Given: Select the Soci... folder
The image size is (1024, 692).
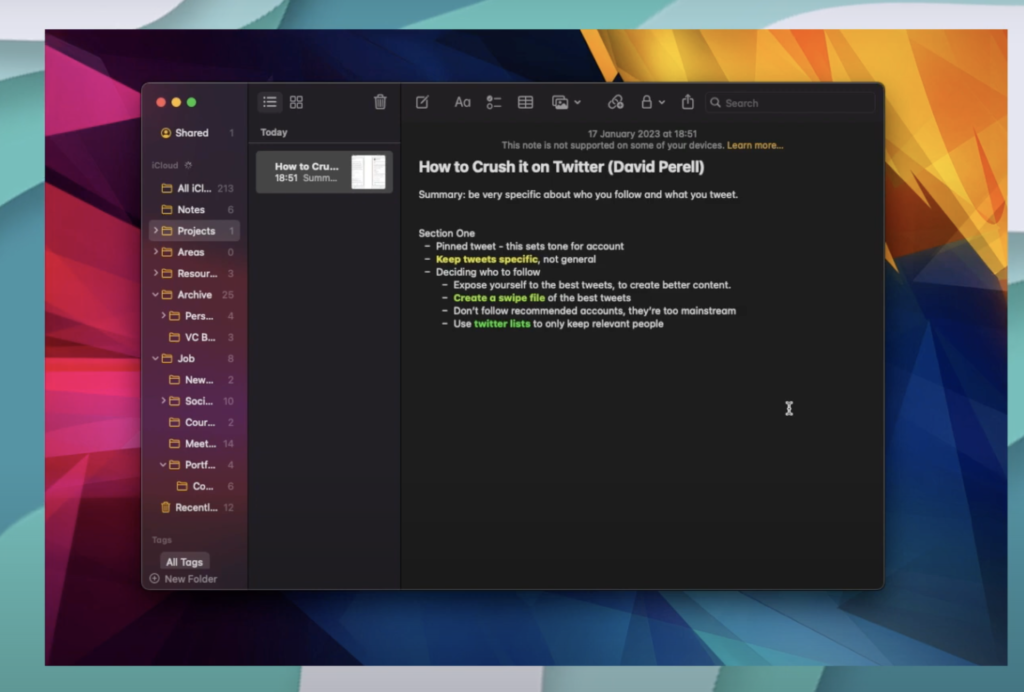Looking at the screenshot, I should point(195,401).
